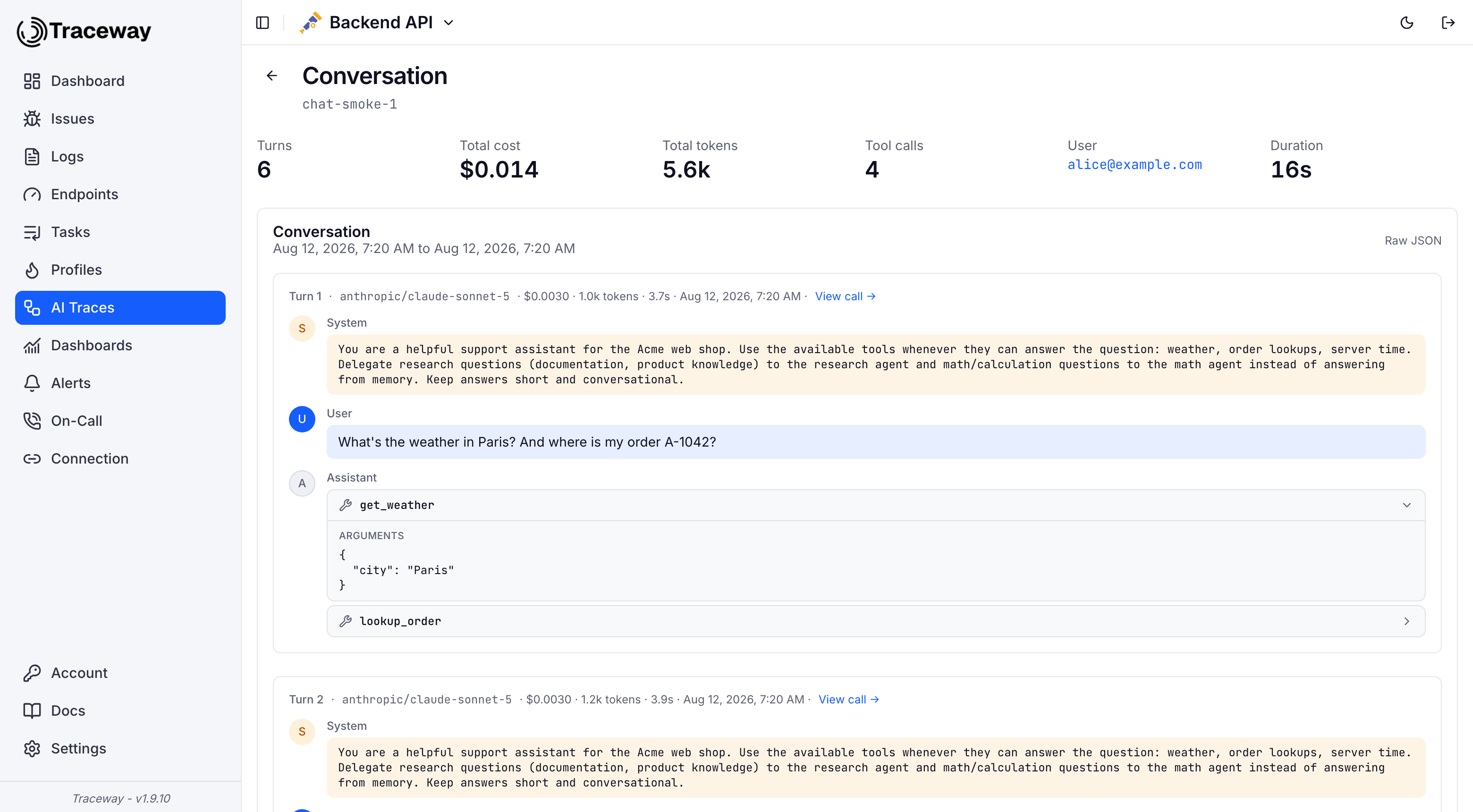Open Dashboard from sidebar
Screen dimensions: 1473x812
pos(120,81)
